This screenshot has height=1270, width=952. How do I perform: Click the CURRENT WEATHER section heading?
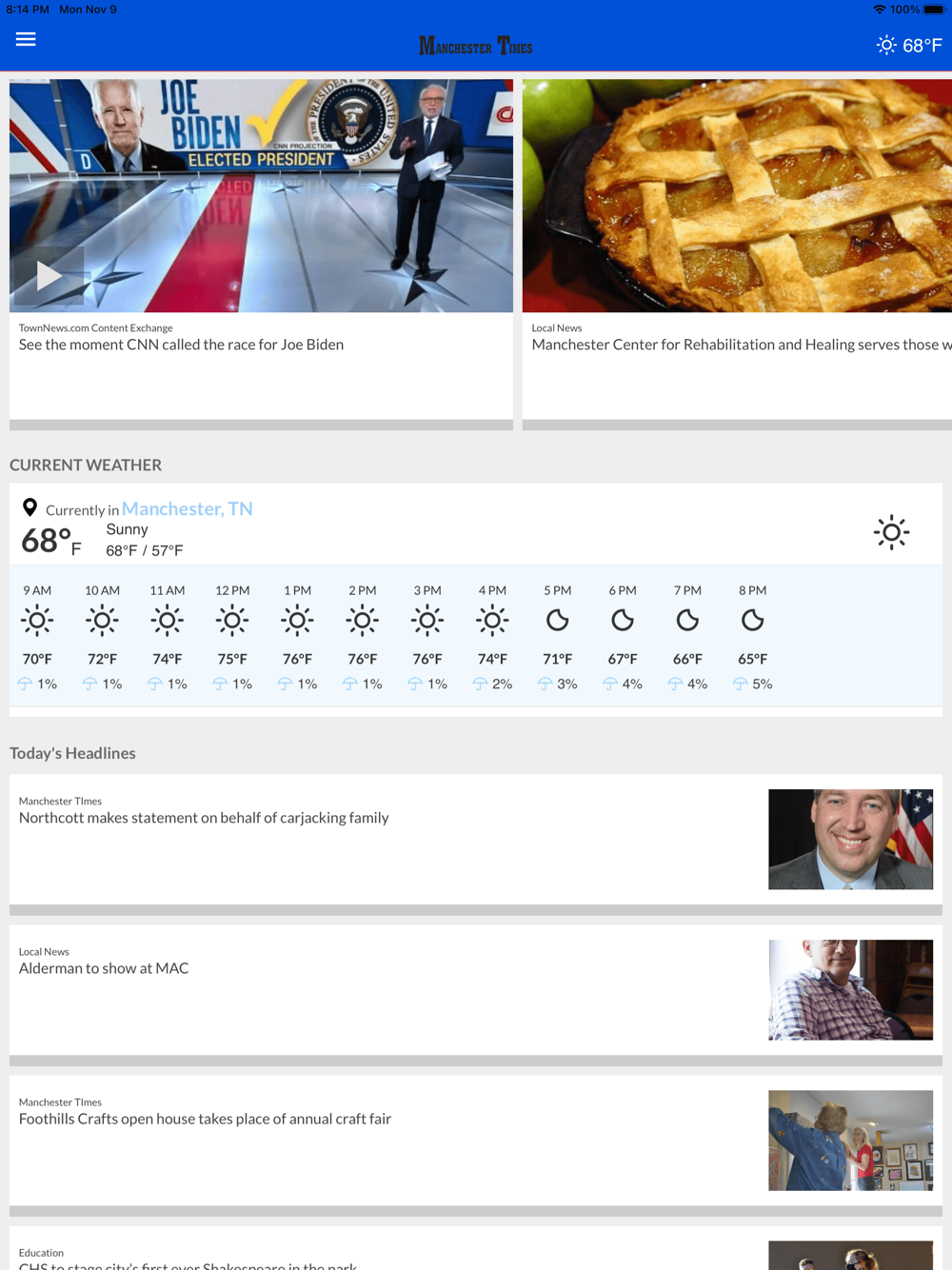click(86, 465)
